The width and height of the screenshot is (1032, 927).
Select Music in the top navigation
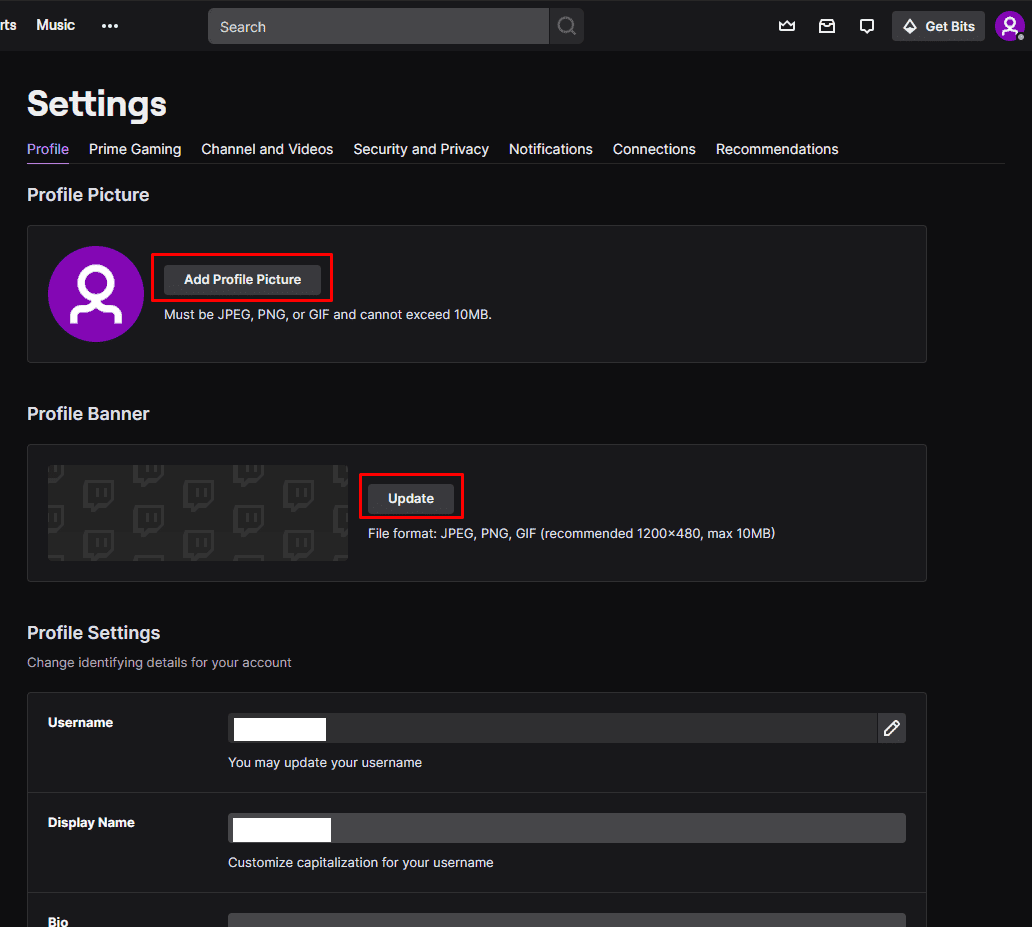click(x=55, y=25)
